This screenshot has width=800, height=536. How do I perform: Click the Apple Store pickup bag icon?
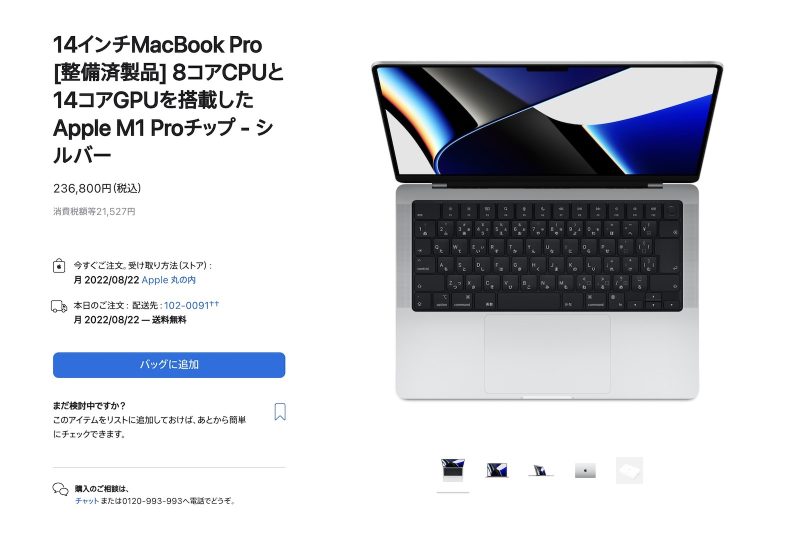[x=59, y=266]
